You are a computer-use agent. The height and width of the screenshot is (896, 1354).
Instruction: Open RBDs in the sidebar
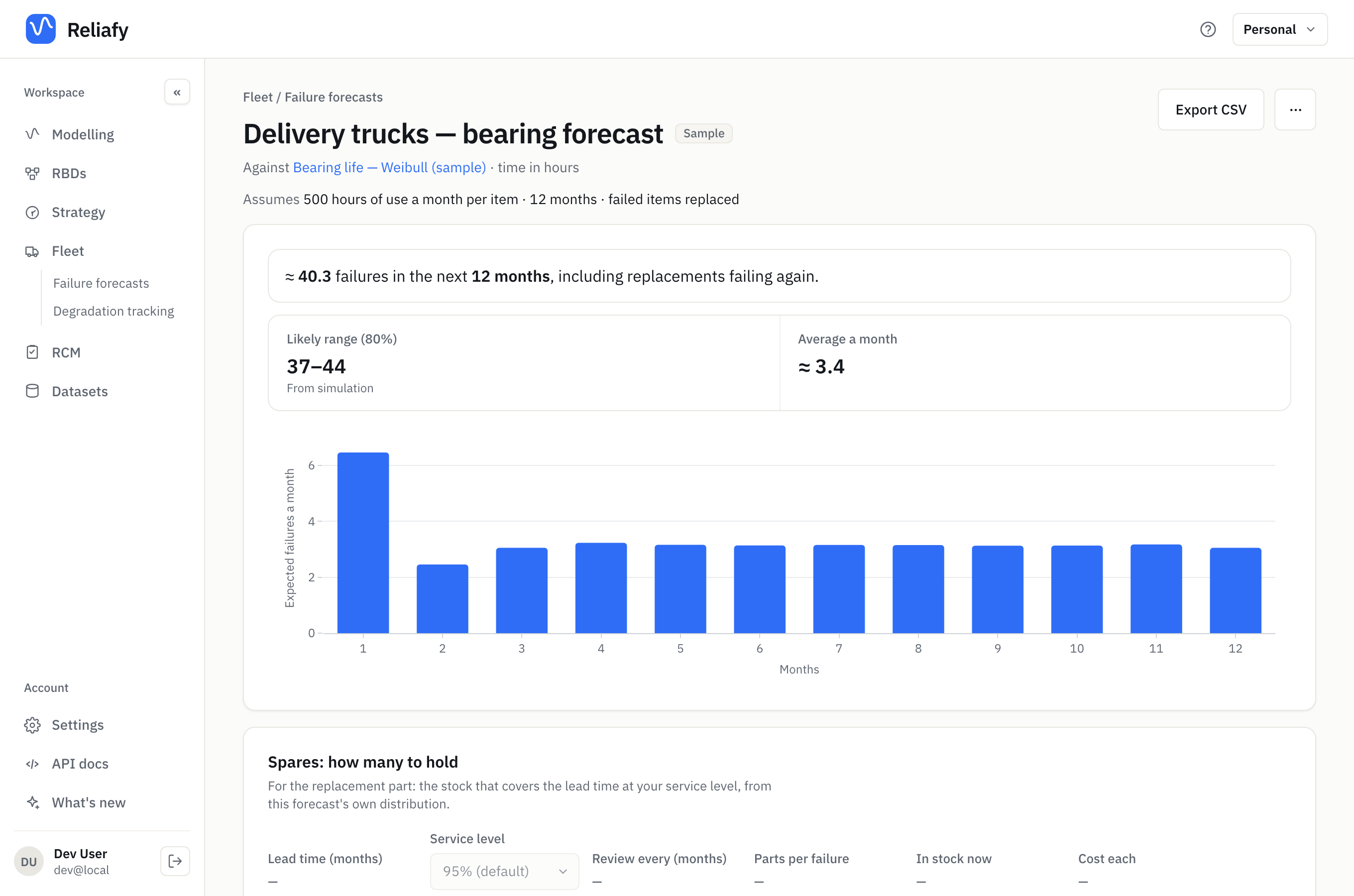point(69,173)
